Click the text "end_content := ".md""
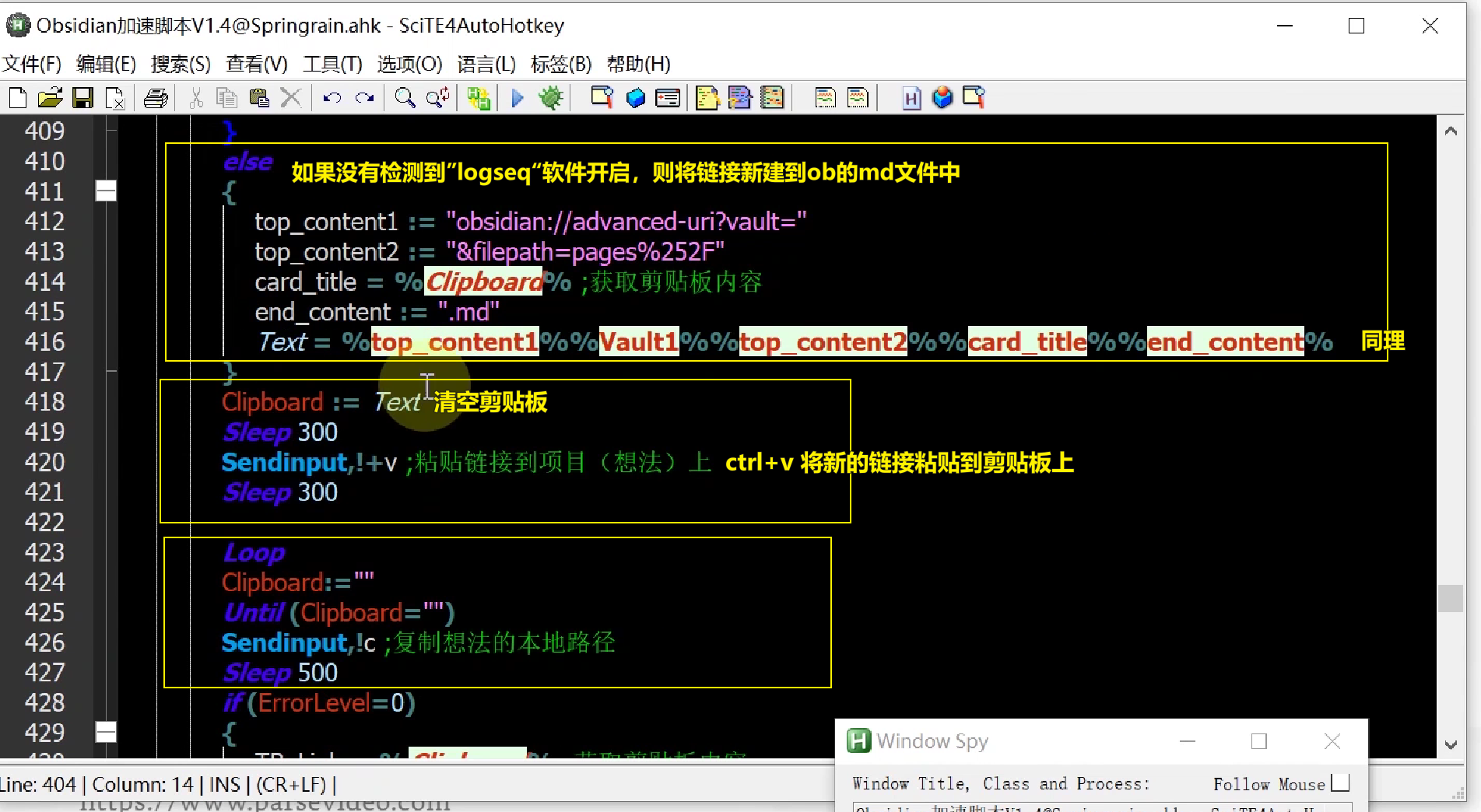This screenshot has width=1481, height=812. (377, 312)
